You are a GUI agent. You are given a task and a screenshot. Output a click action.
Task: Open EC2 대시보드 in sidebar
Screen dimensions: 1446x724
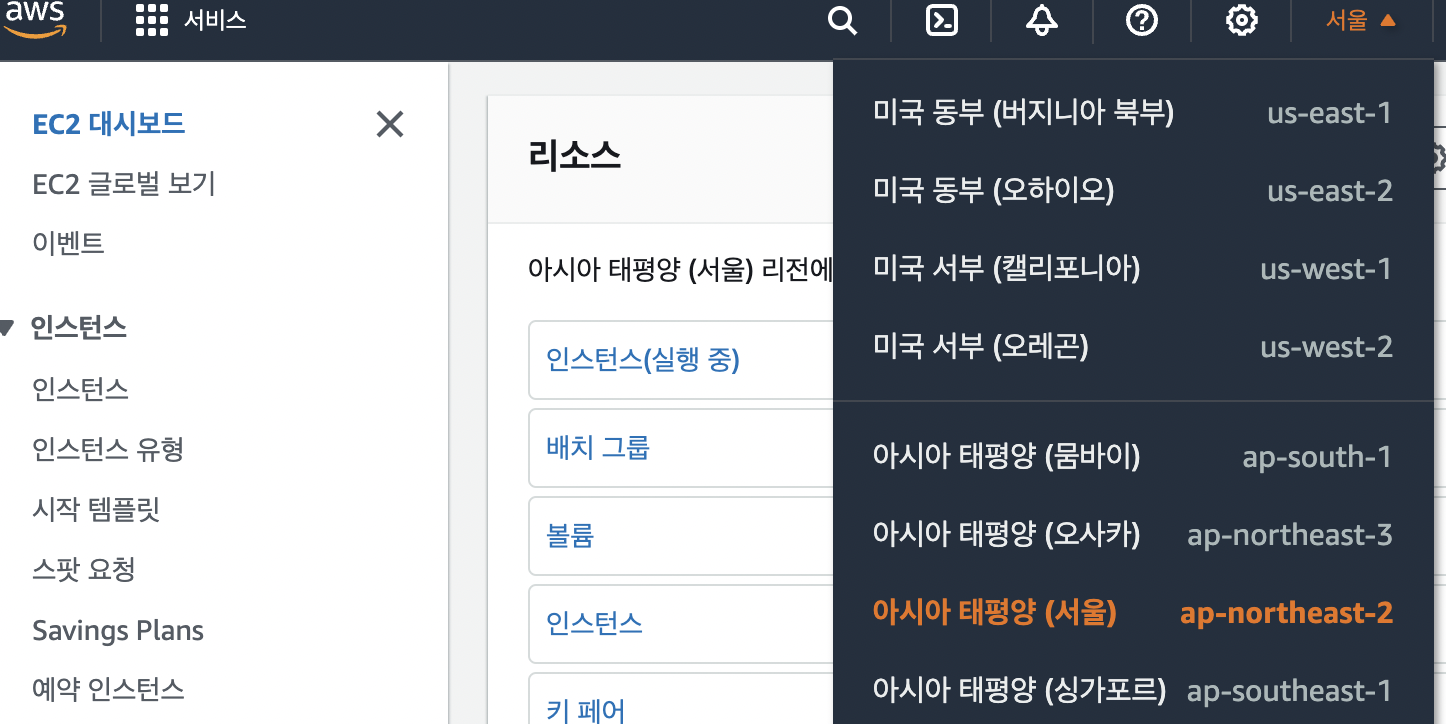pos(108,124)
